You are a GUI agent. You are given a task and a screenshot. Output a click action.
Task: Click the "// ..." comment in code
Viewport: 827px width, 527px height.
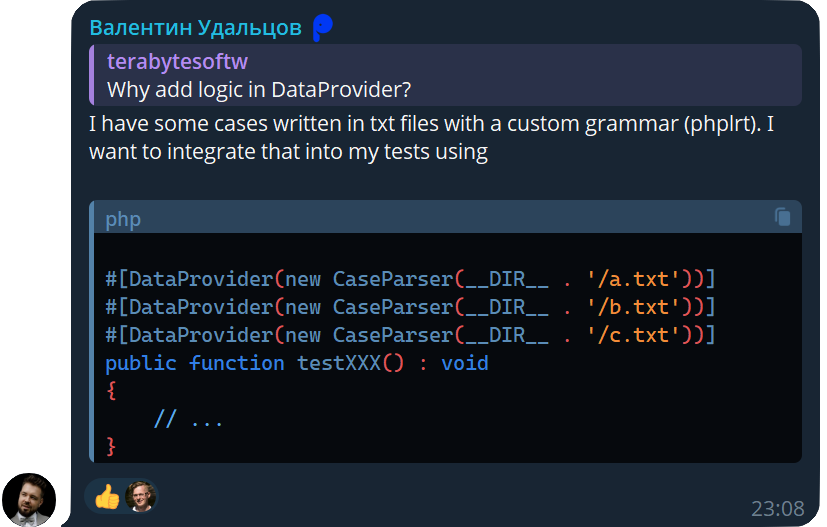(188, 419)
